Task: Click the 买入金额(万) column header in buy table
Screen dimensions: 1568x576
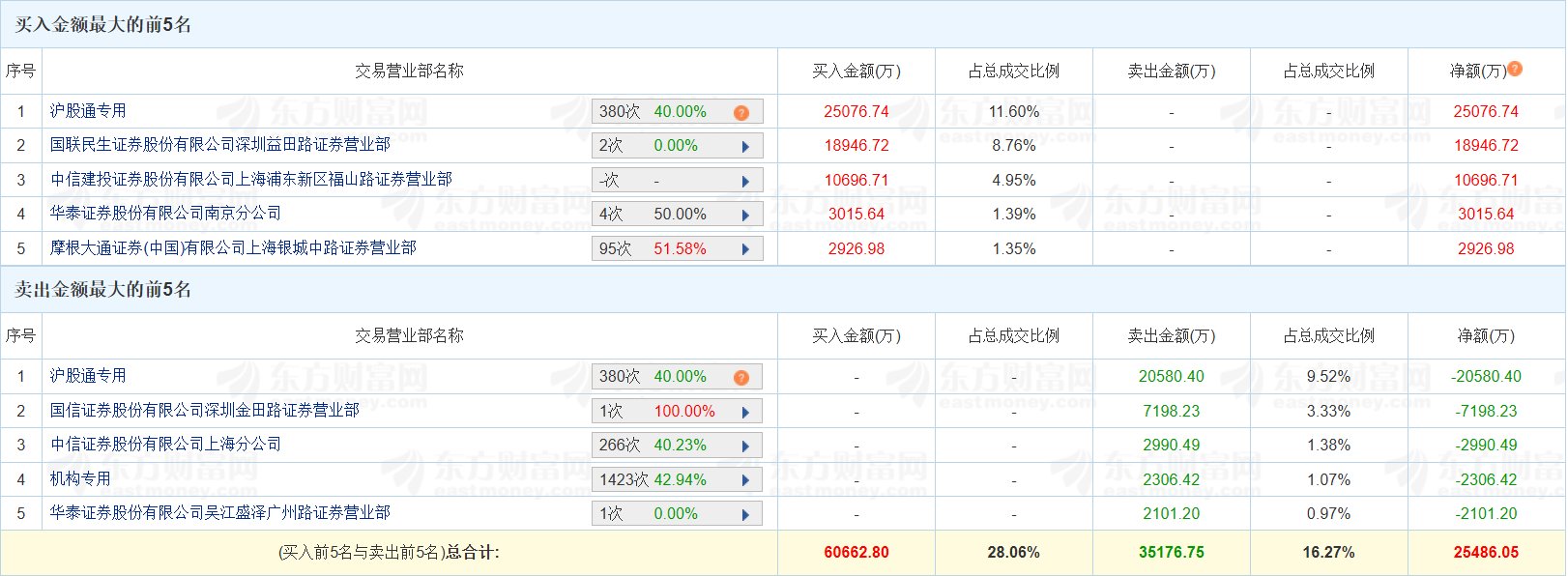Action: click(857, 72)
